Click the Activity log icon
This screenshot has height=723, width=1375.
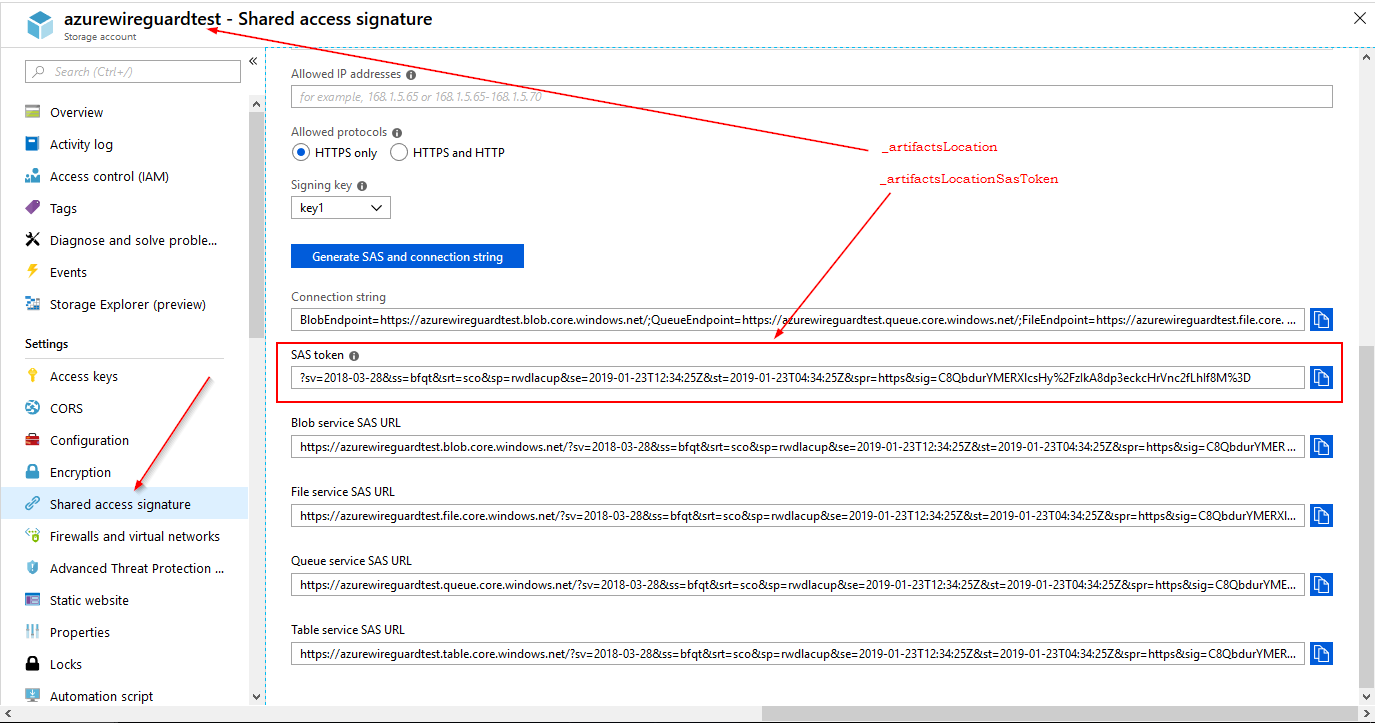point(32,144)
